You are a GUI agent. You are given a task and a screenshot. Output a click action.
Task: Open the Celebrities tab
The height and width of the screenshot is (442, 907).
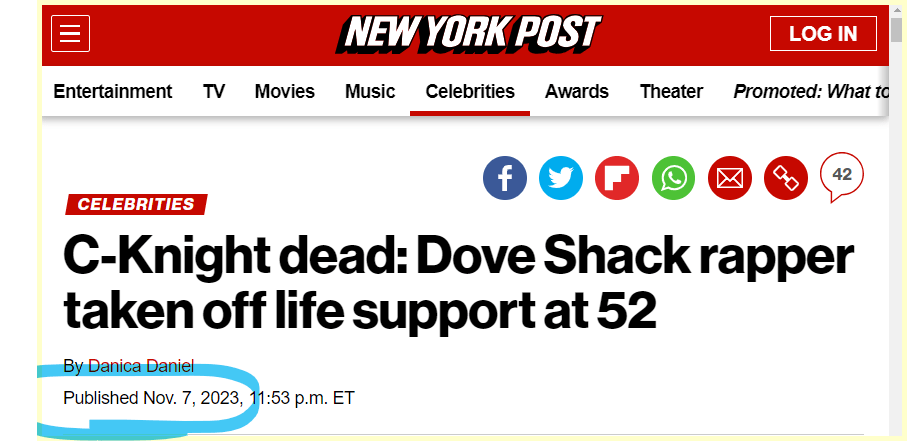click(x=470, y=91)
